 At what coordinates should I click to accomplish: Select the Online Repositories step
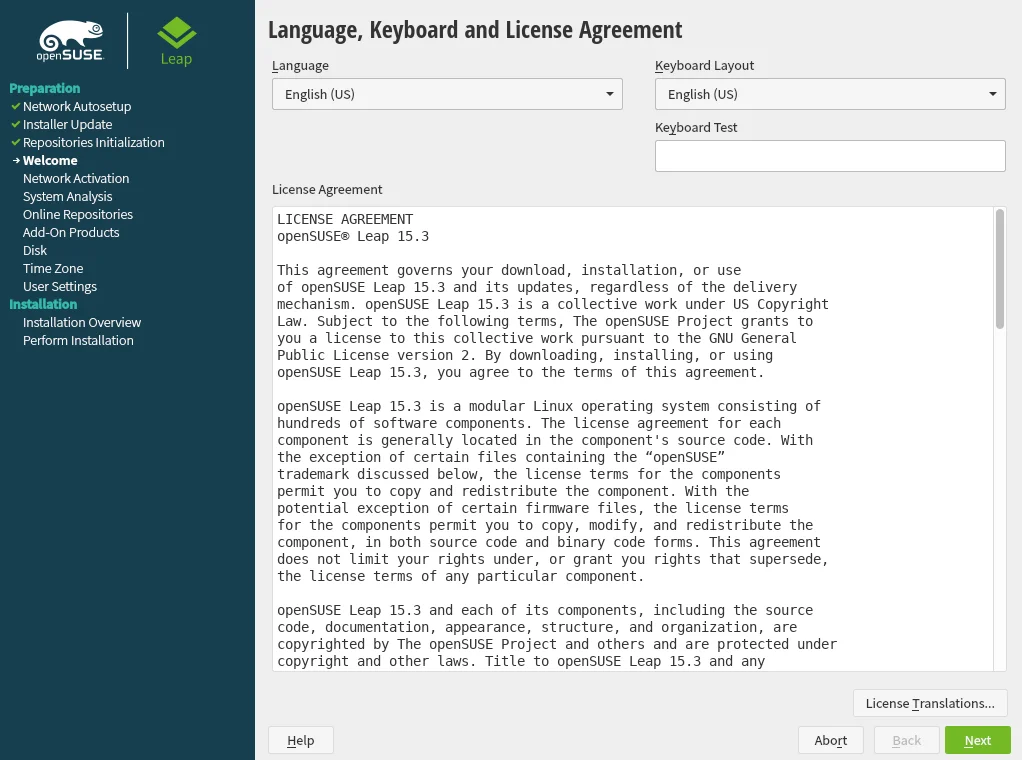pyautogui.click(x=78, y=214)
